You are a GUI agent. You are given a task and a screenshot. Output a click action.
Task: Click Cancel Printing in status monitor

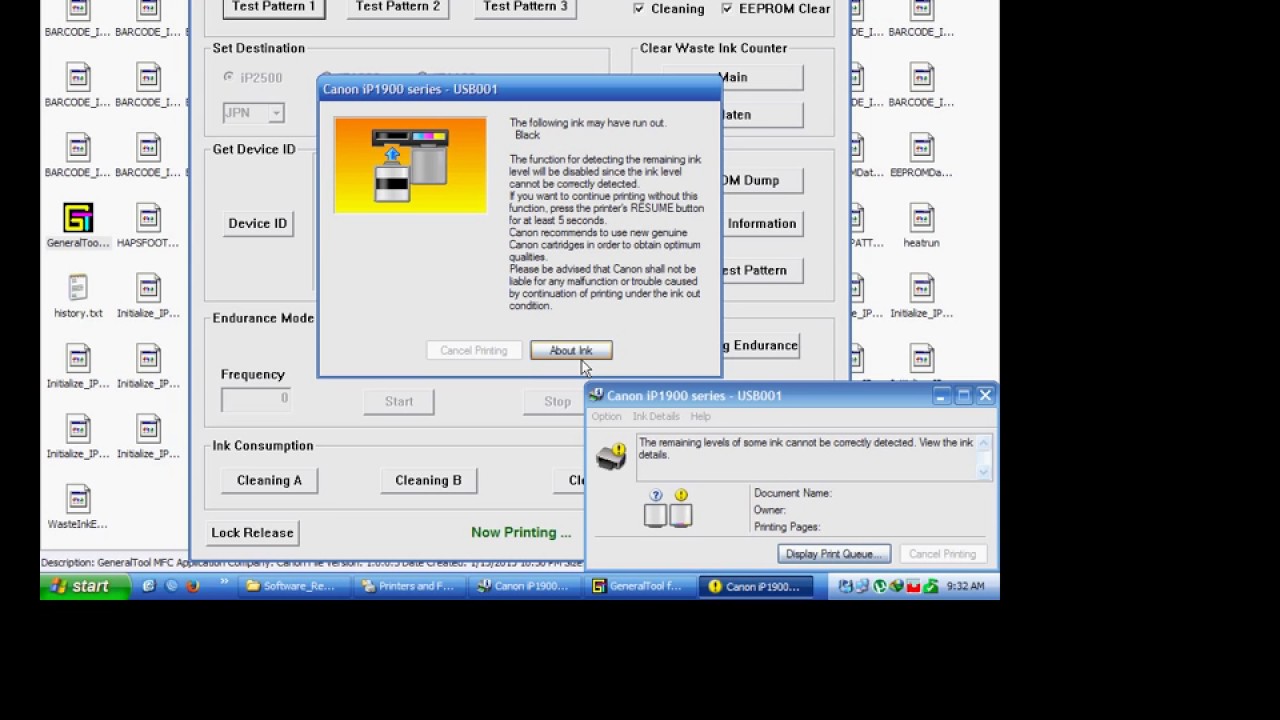pyautogui.click(x=942, y=554)
